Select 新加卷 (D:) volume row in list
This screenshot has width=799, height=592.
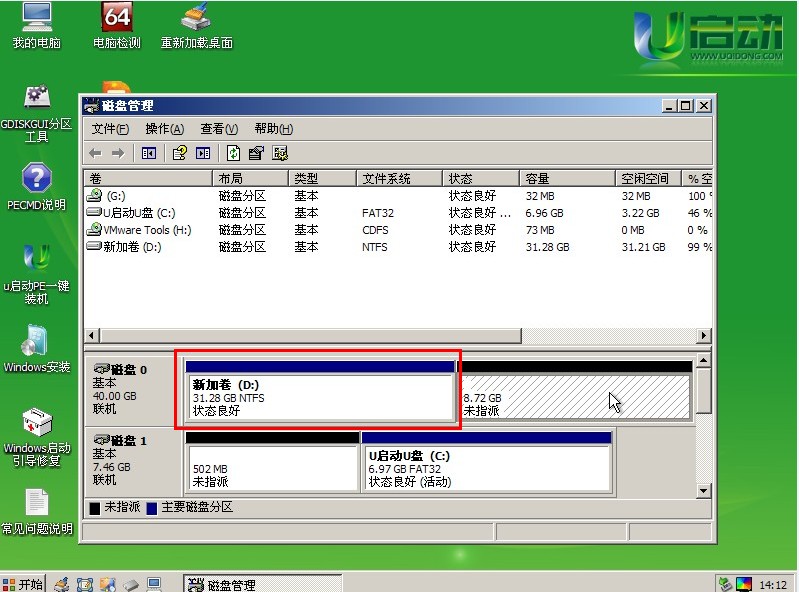click(398, 247)
